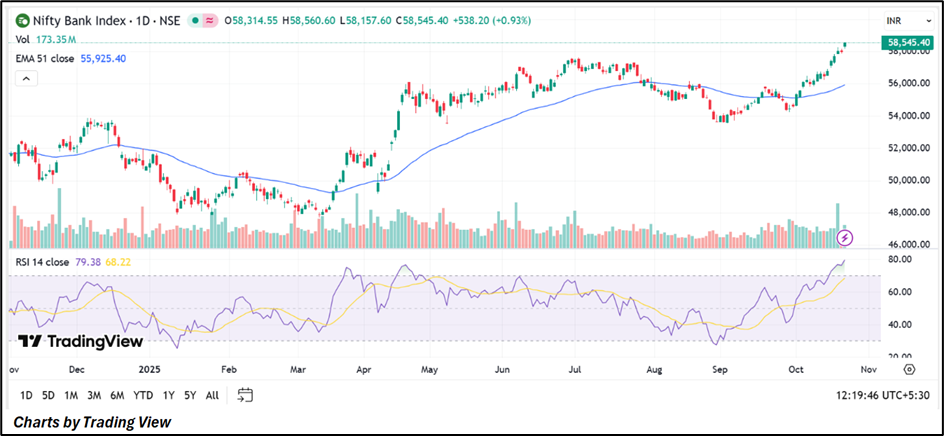Show All time range data
Screen dimensions: 944x436
click(212, 395)
